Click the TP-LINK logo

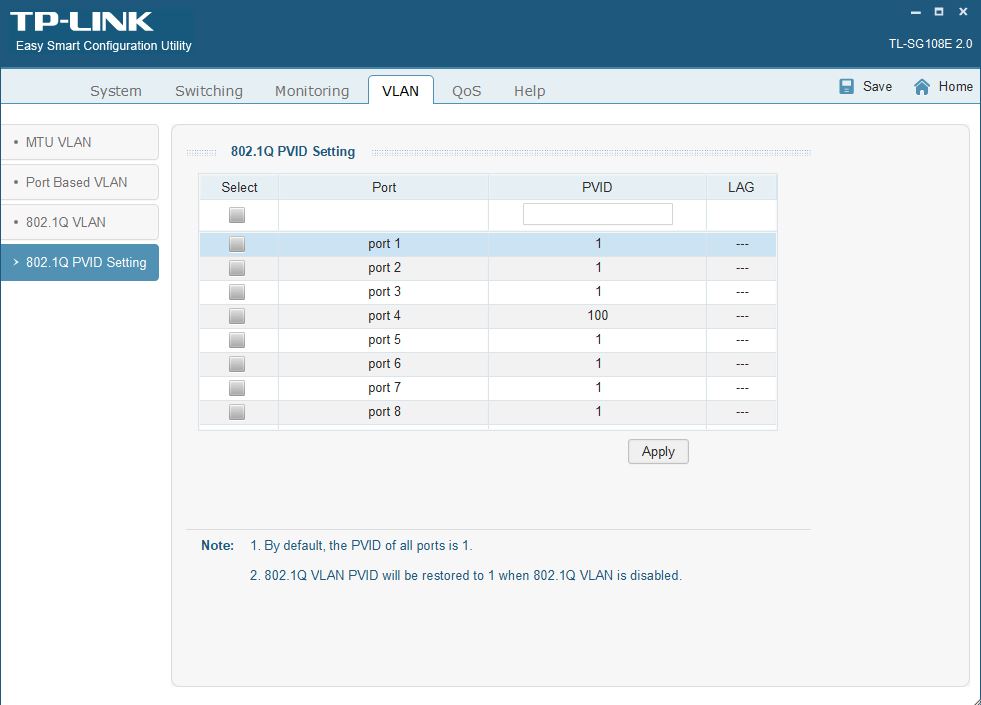82,21
